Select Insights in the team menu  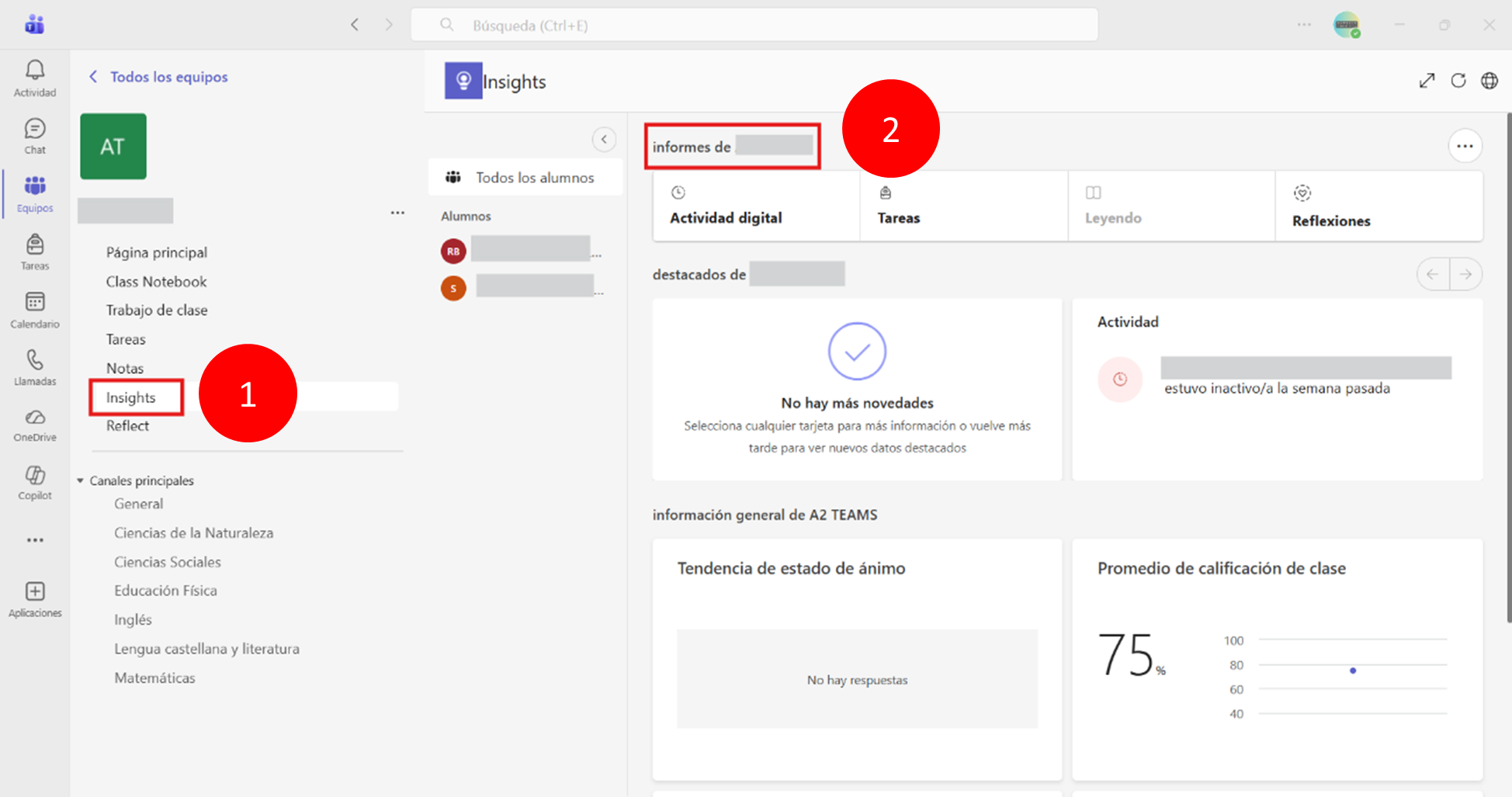click(131, 397)
